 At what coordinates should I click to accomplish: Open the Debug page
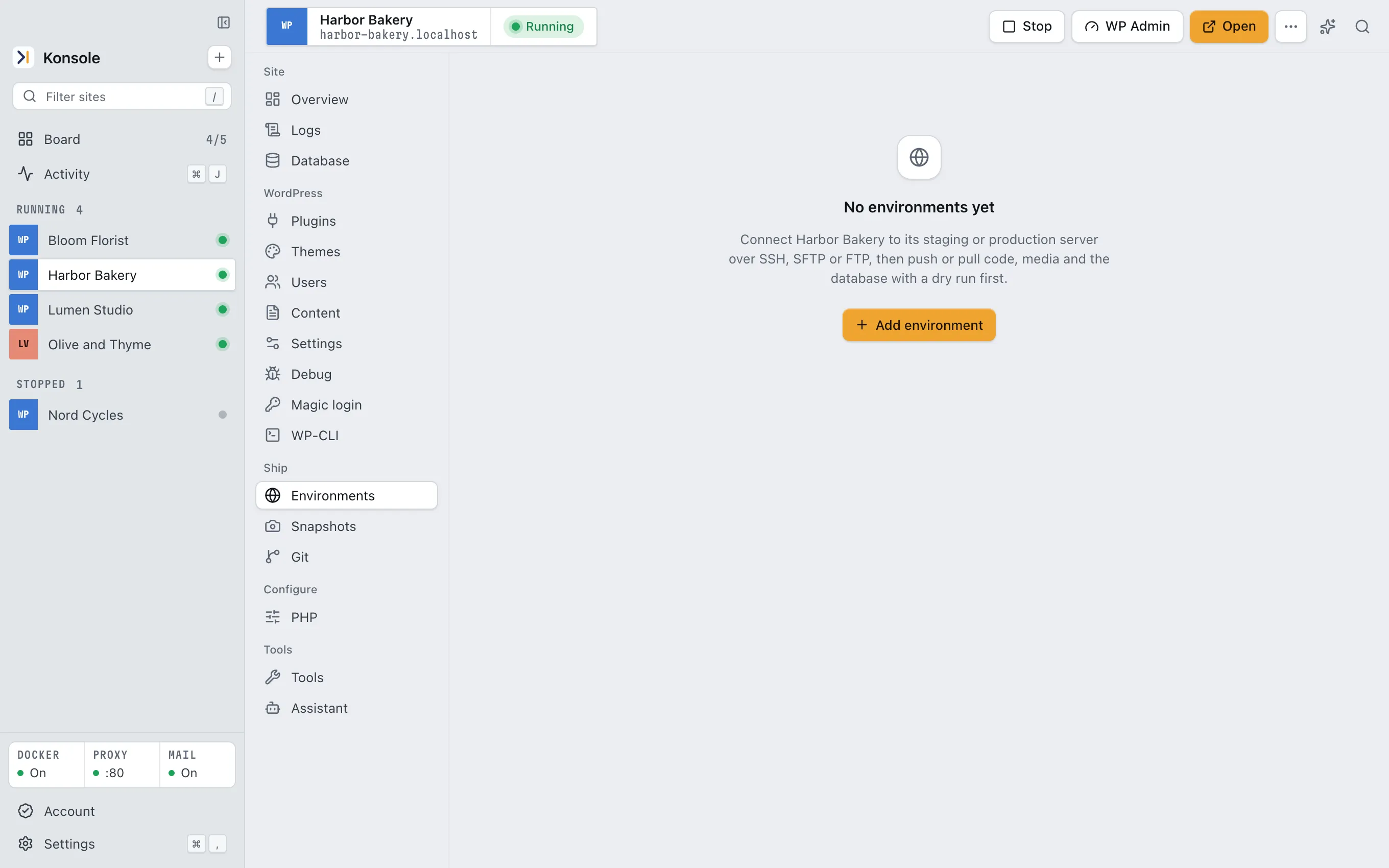click(347, 374)
